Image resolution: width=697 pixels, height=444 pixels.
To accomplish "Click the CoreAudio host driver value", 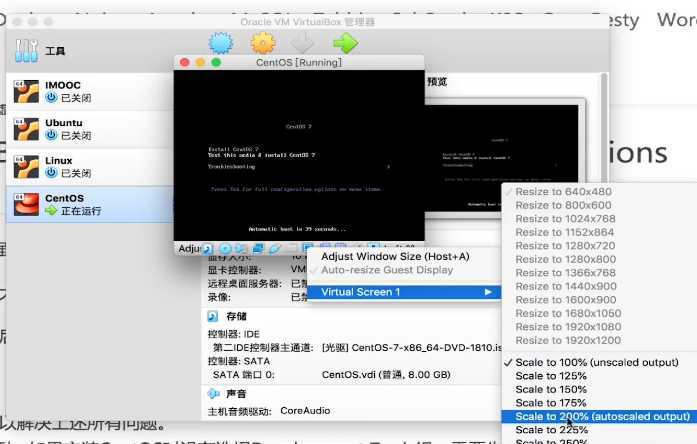I will click(305, 411).
